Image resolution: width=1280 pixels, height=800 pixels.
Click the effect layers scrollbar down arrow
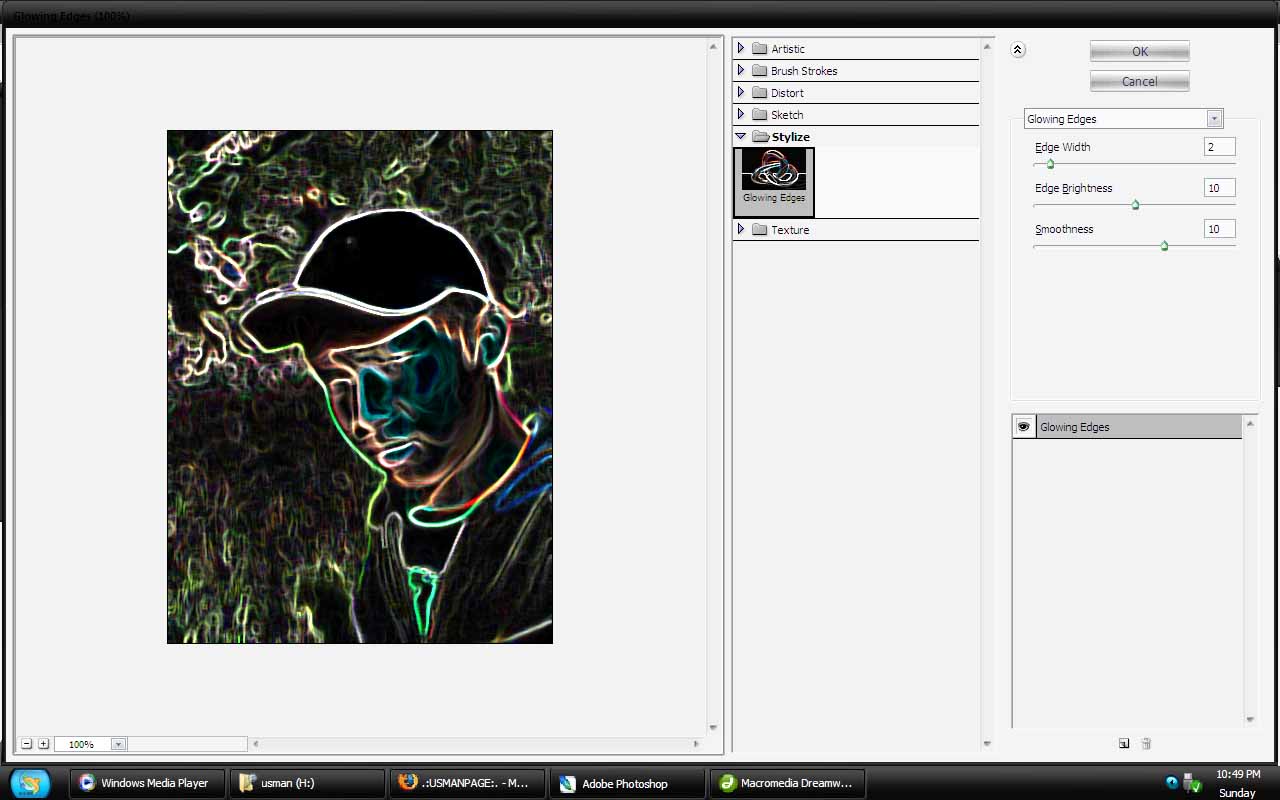[x=1250, y=719]
